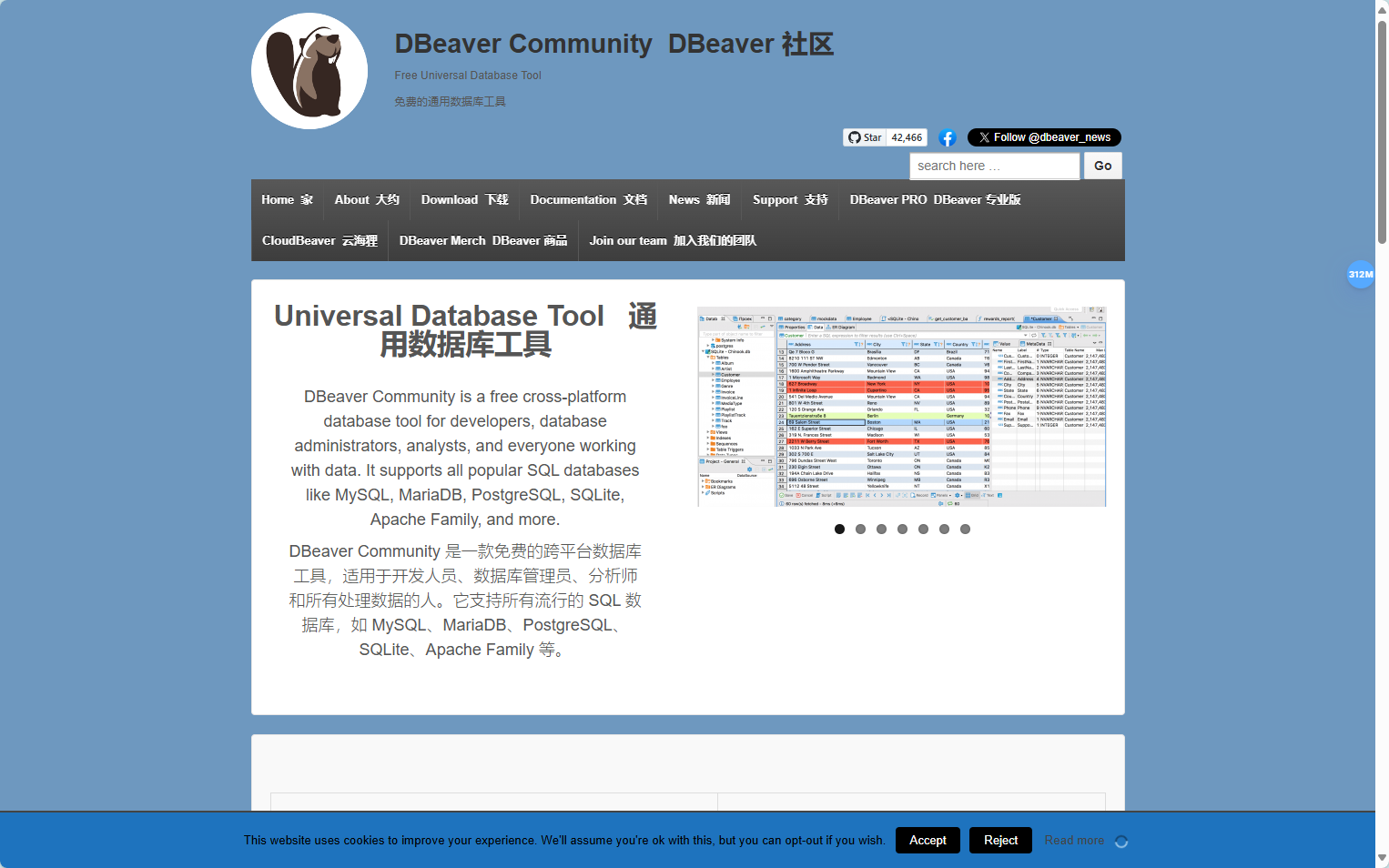This screenshot has height=868, width=1389.
Task: Open the Support menu item
Action: (x=790, y=200)
